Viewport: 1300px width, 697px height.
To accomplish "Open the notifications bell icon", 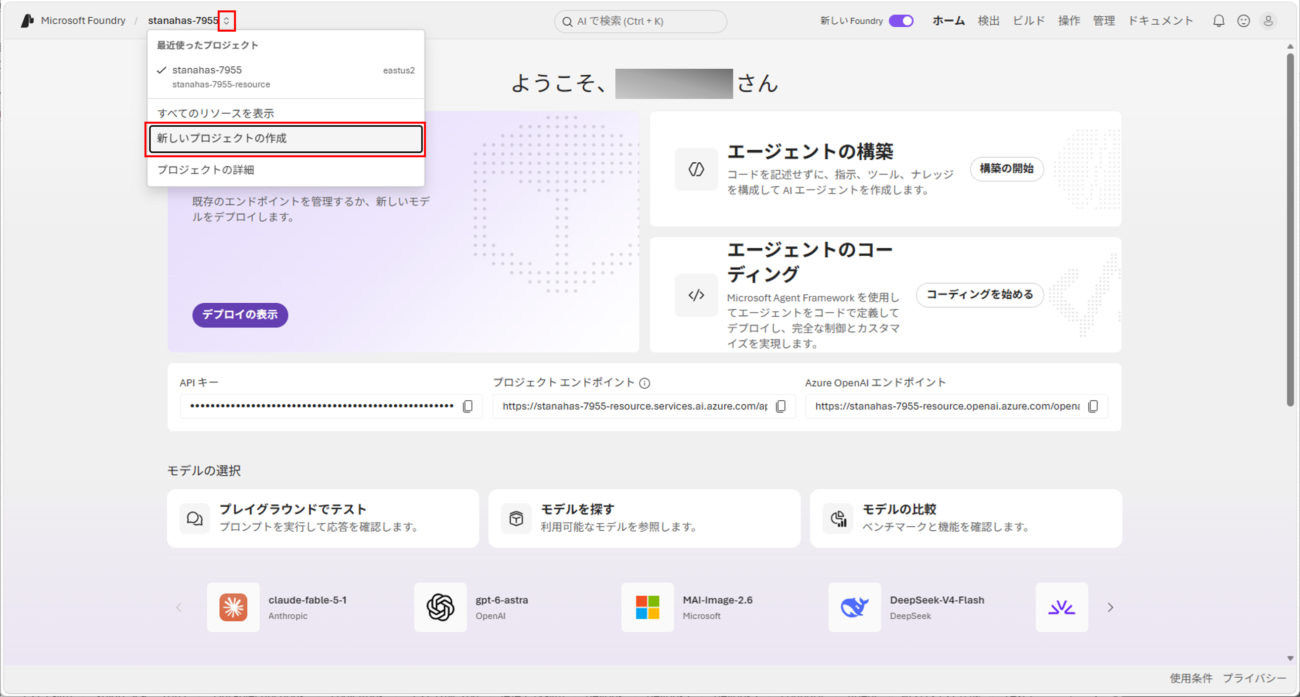I will (1218, 21).
